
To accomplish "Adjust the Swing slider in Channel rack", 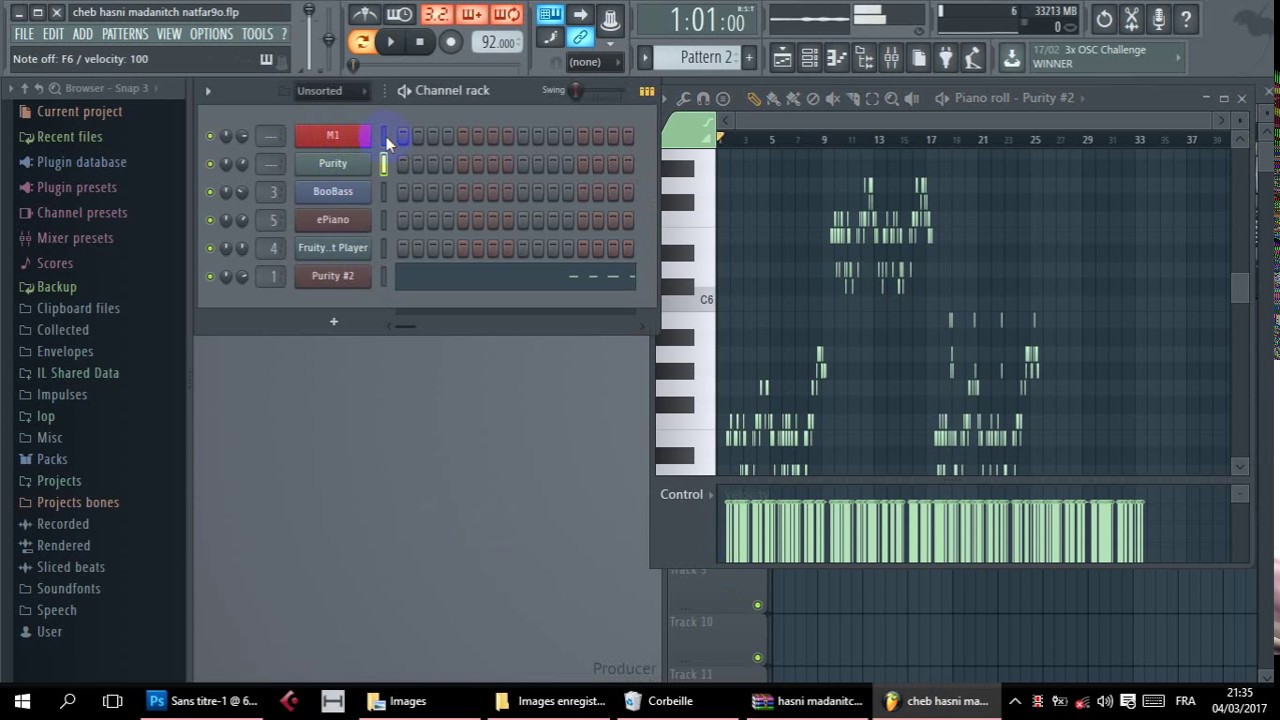I will (x=576, y=91).
